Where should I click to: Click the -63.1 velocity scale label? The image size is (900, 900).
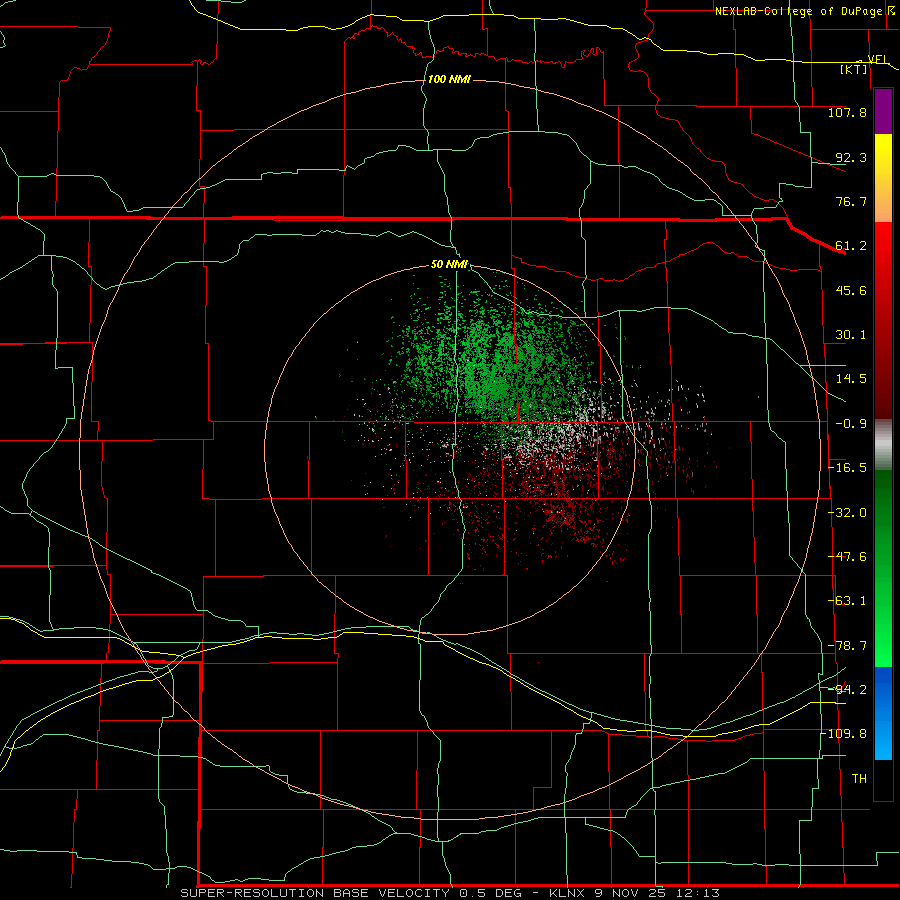click(x=847, y=601)
